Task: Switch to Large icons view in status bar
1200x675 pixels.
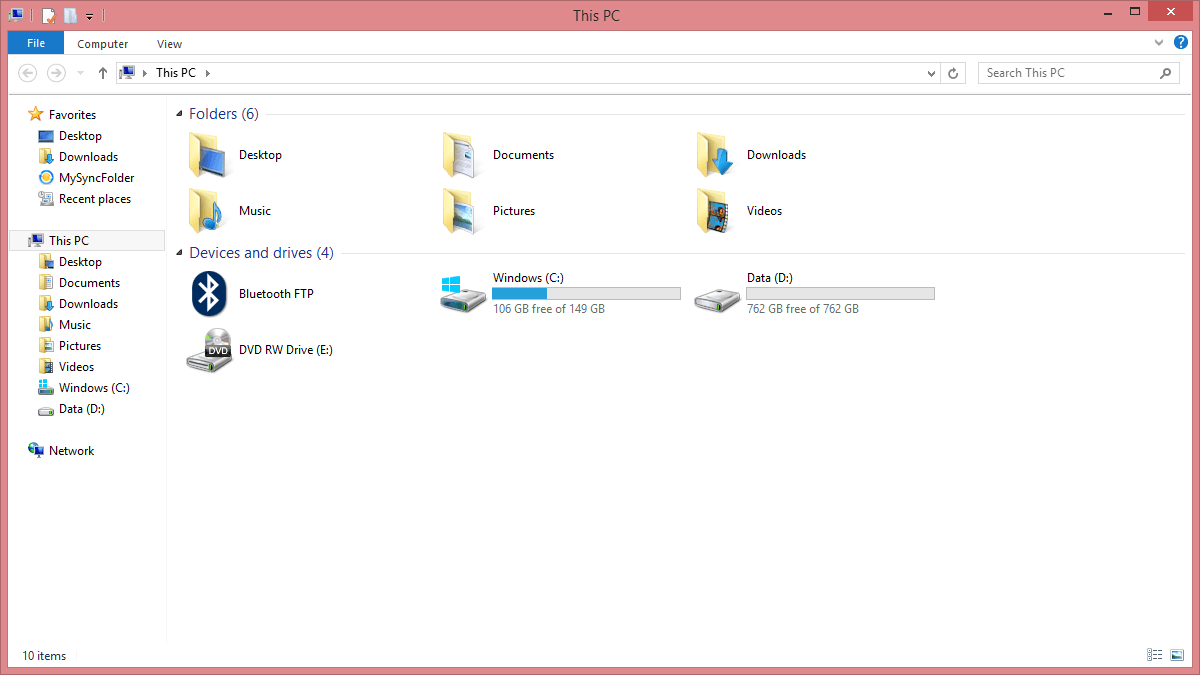Action: coord(1177,655)
